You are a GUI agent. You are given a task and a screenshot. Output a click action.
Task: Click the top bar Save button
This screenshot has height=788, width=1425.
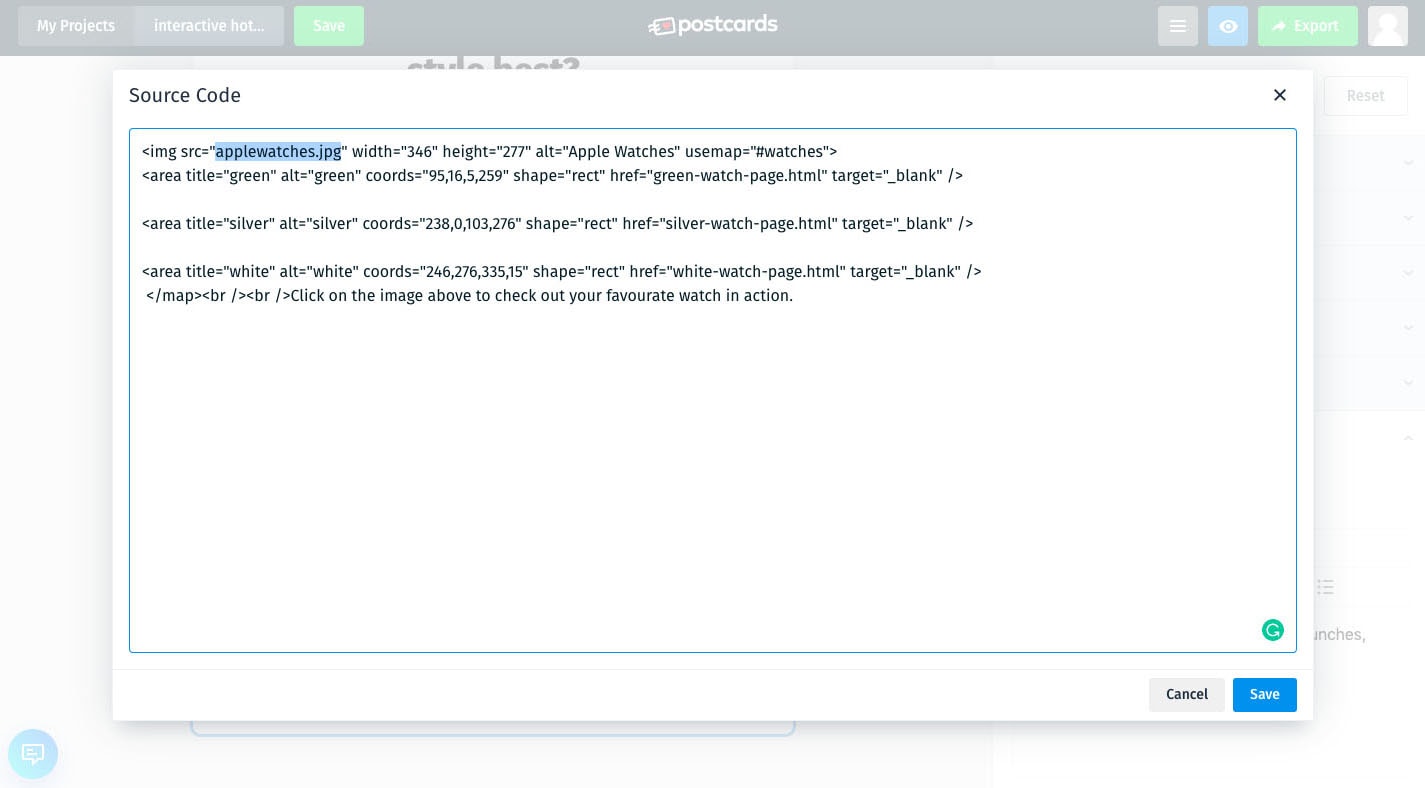tap(329, 26)
